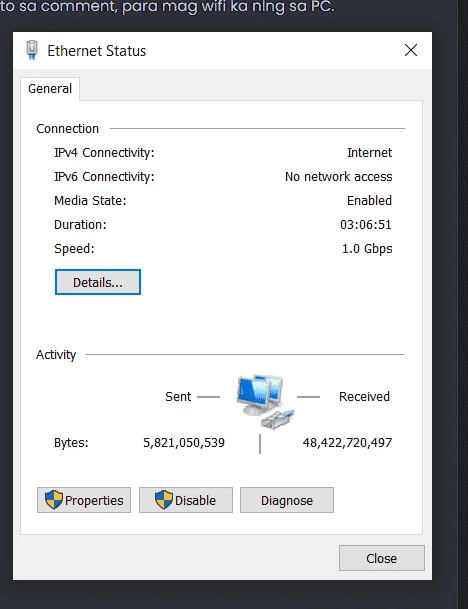Click the Bytes label
The image size is (468, 609).
pos(71,443)
